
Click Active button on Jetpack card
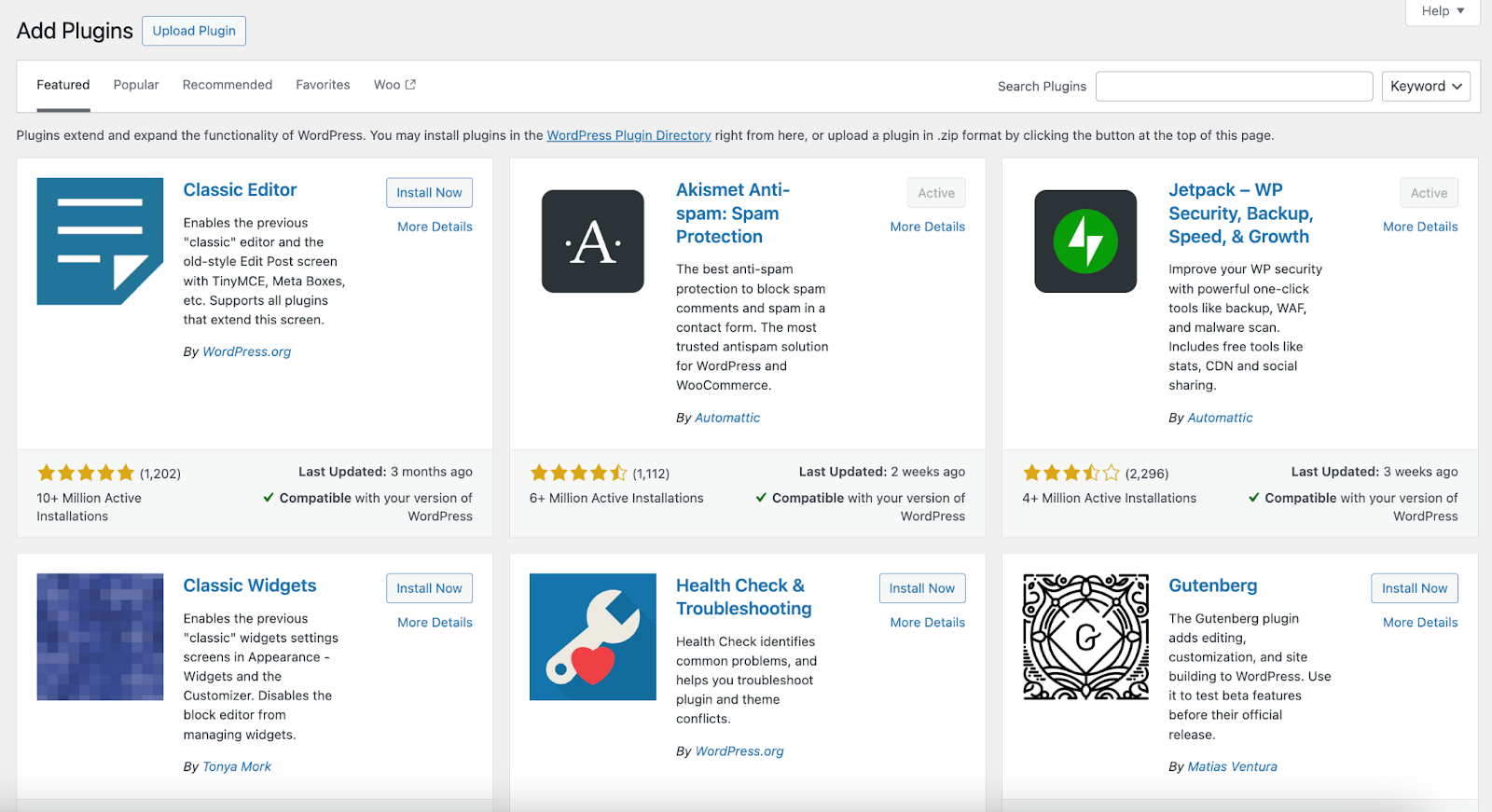point(1429,193)
